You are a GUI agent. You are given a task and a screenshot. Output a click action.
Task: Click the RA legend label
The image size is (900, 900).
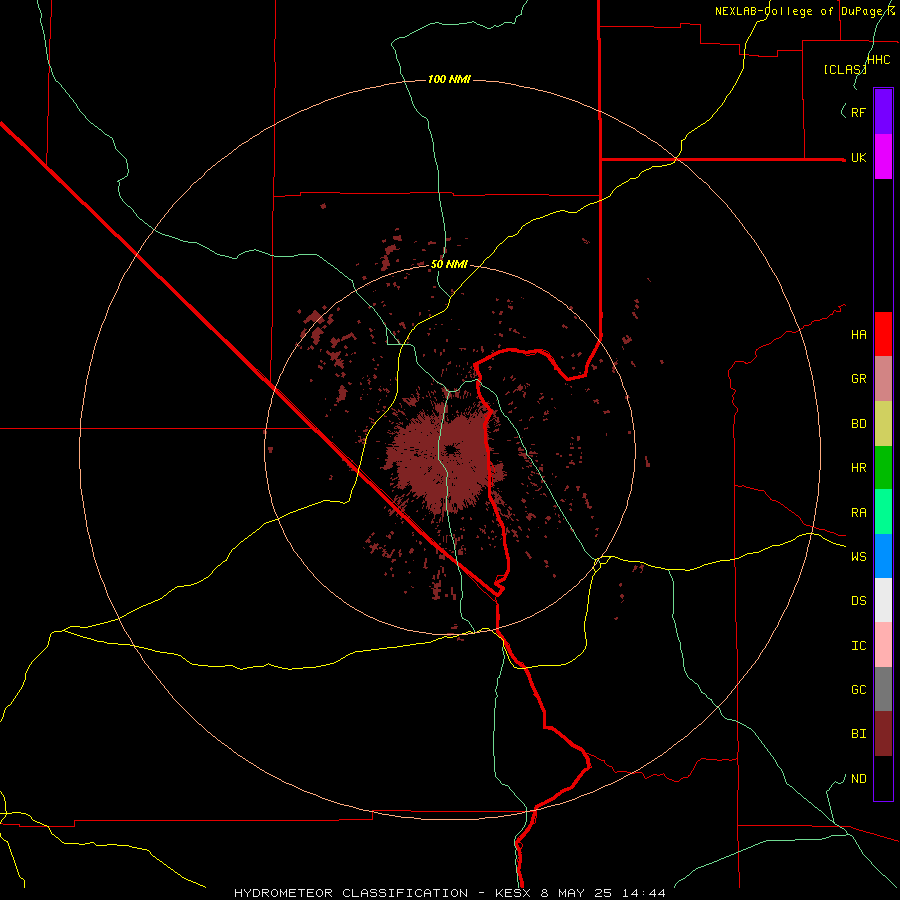click(x=858, y=513)
